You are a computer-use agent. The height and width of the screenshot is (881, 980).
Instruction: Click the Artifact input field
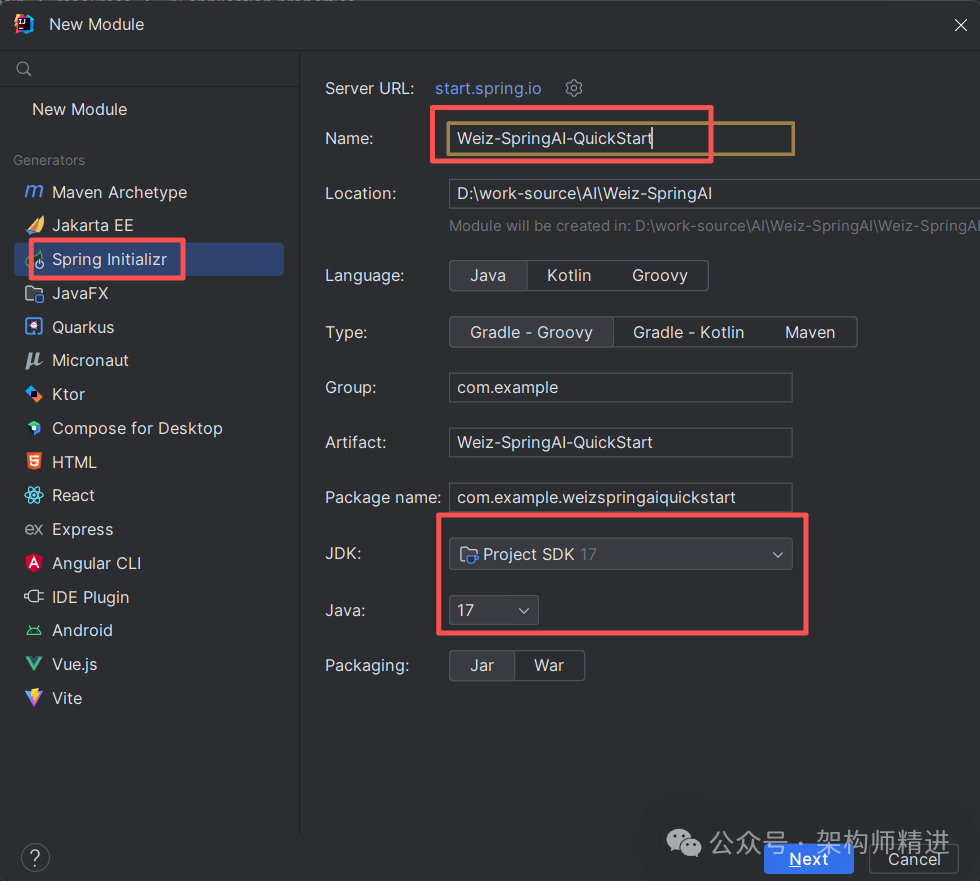[x=621, y=442]
